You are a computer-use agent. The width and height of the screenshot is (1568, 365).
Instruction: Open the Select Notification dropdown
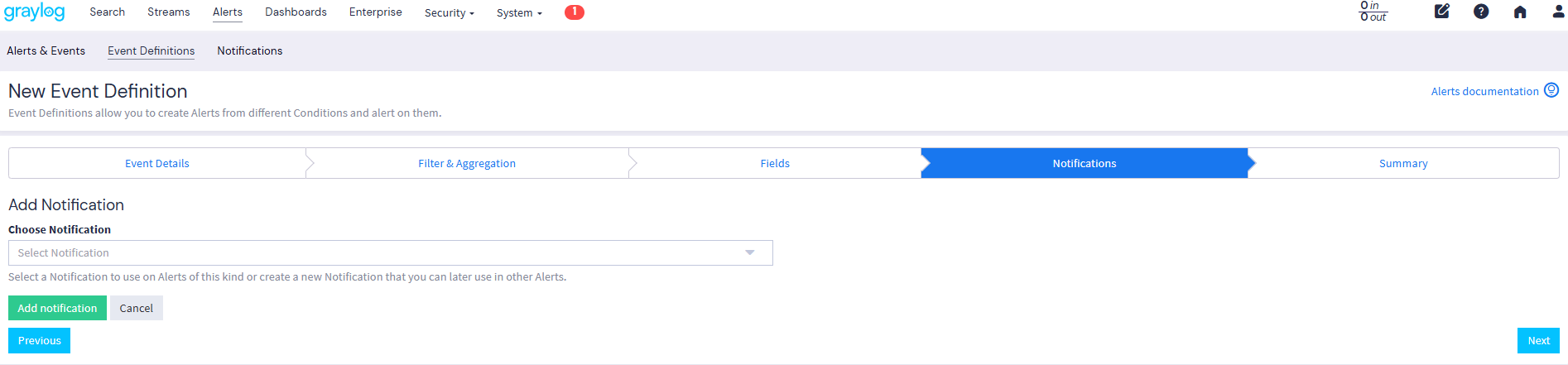point(390,252)
